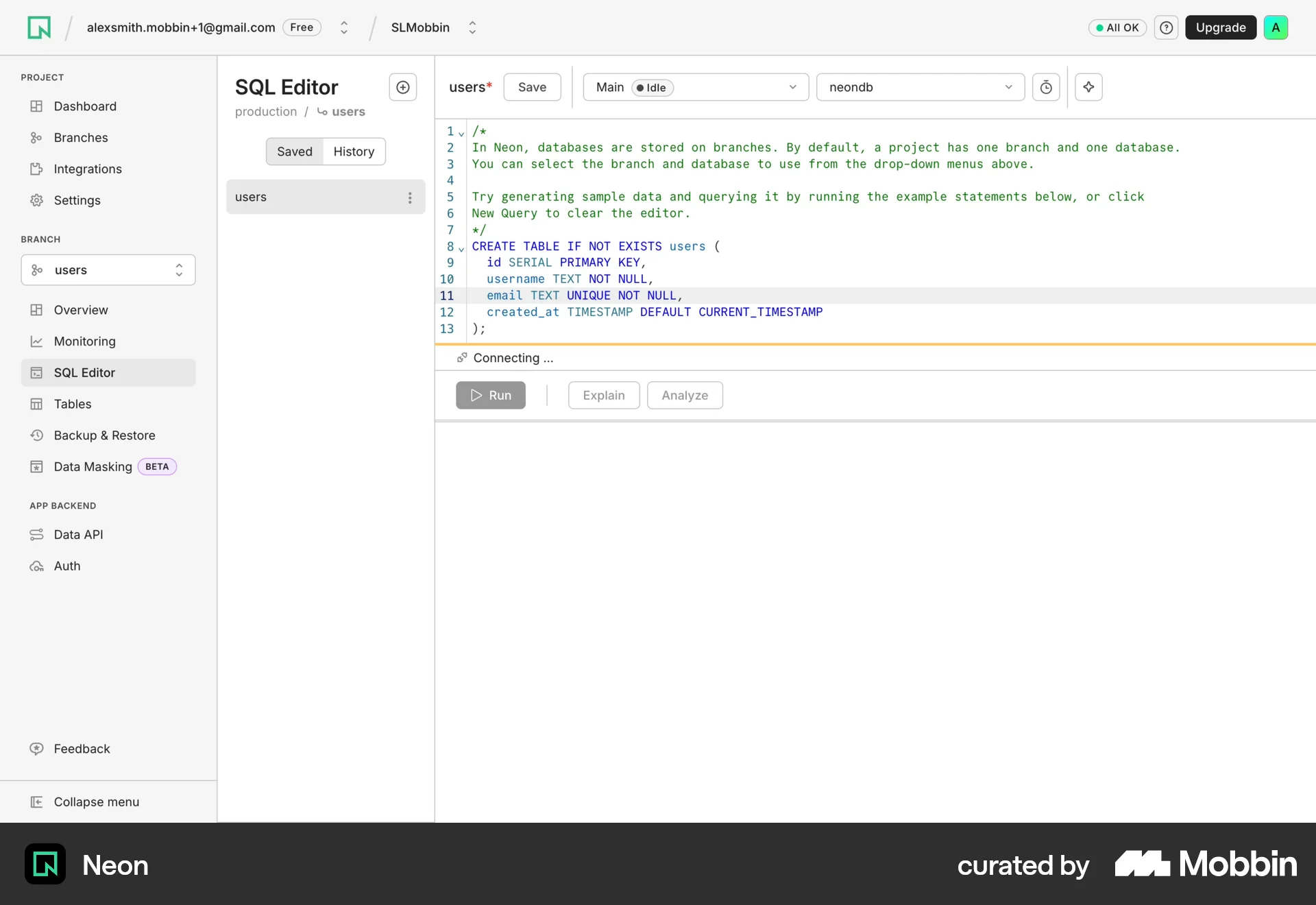Open project Settings in the sidebar

pos(108,200)
